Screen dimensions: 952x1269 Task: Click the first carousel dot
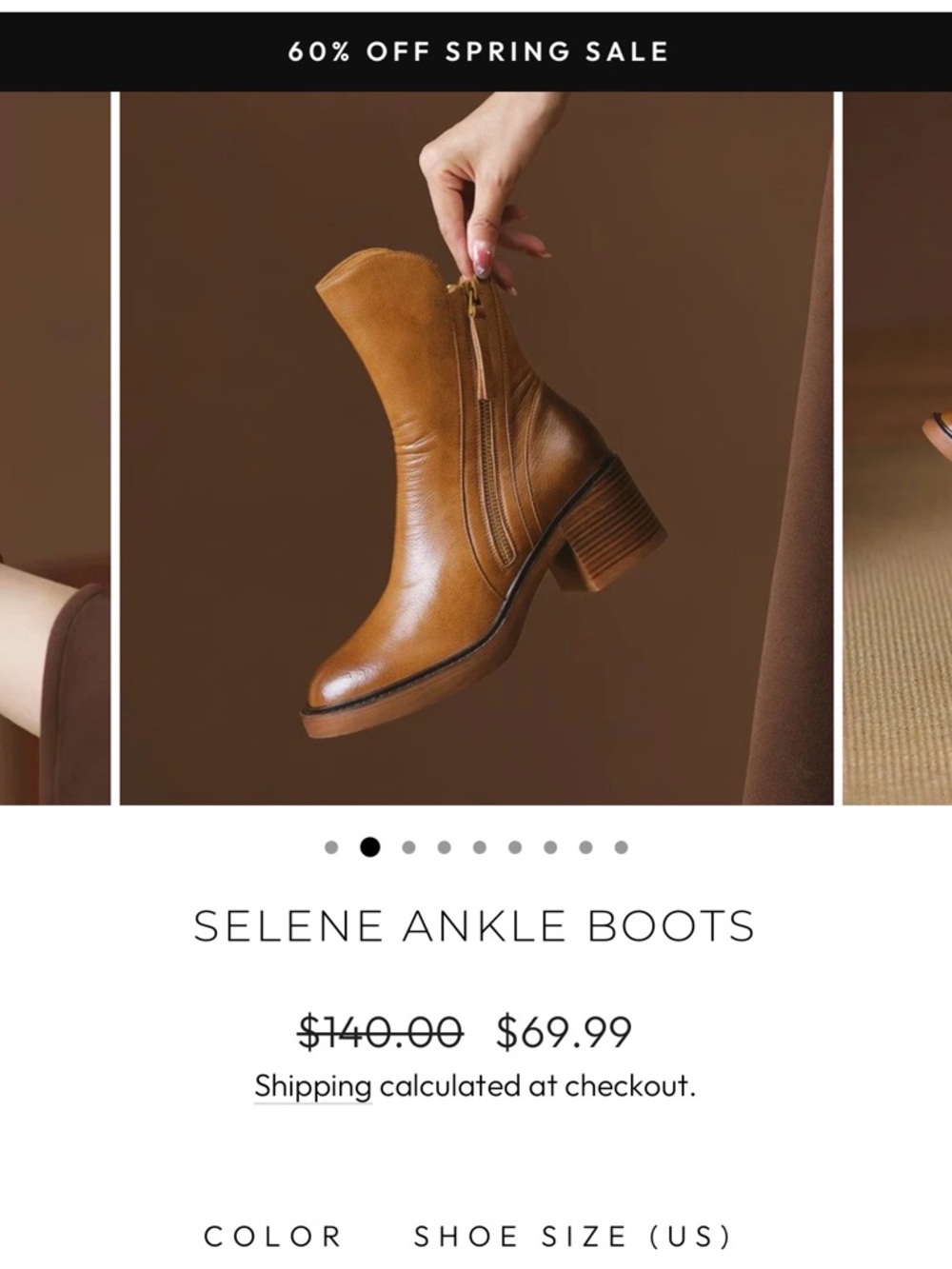pyautogui.click(x=331, y=843)
